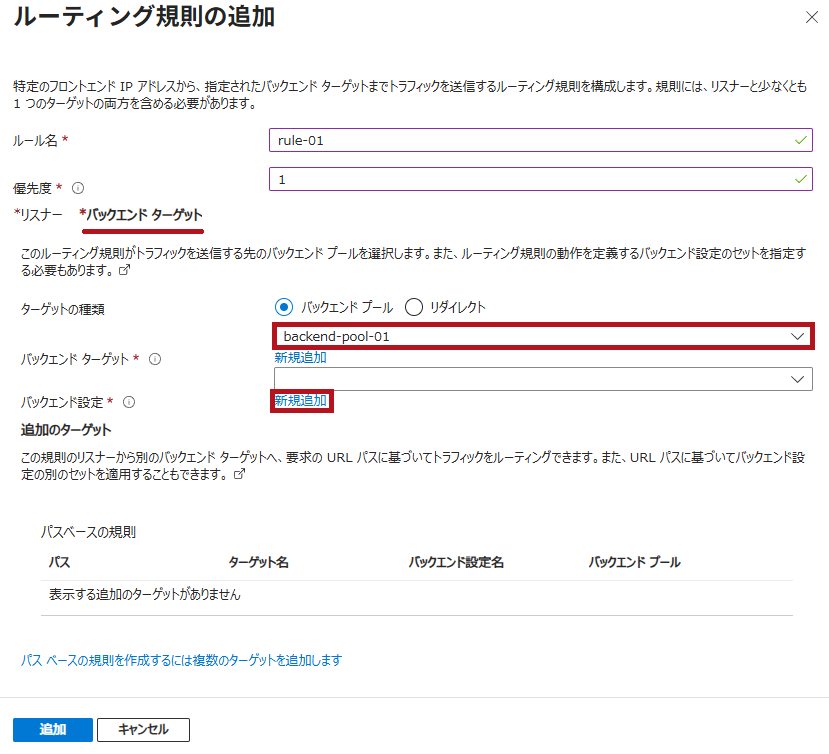Click the キャンセル button

[x=143, y=730]
